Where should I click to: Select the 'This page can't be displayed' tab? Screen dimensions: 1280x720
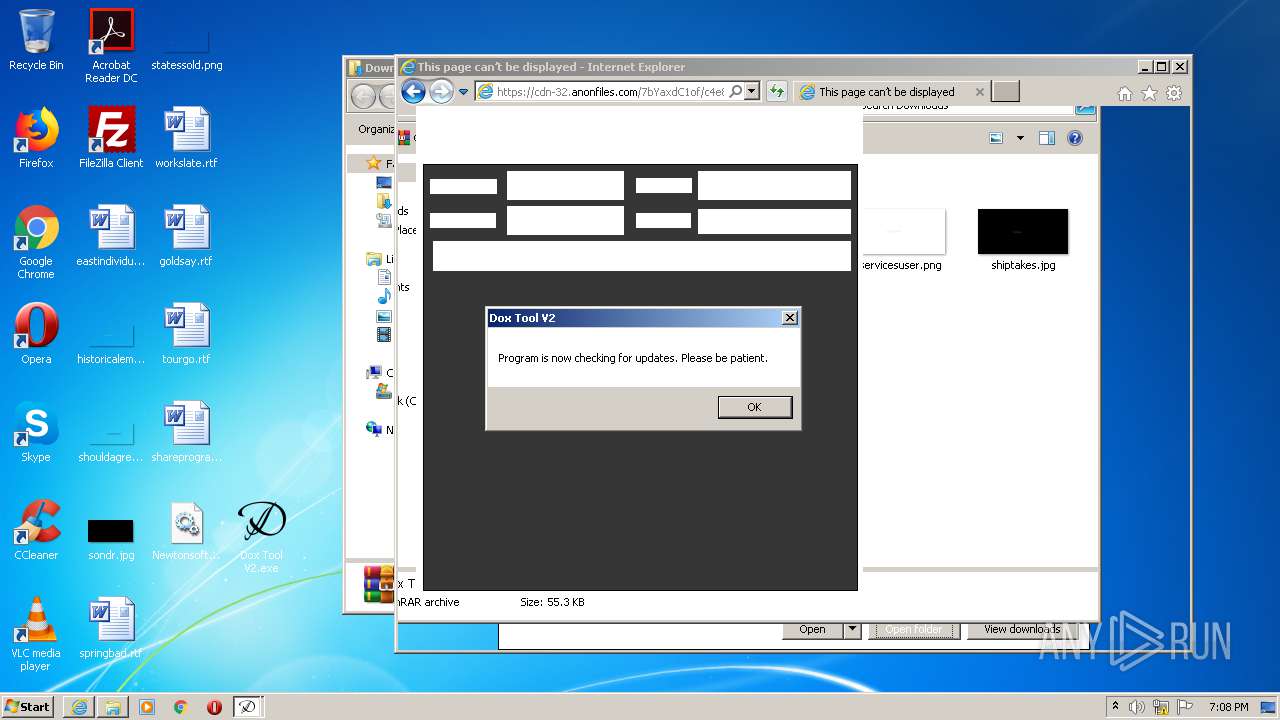(887, 92)
